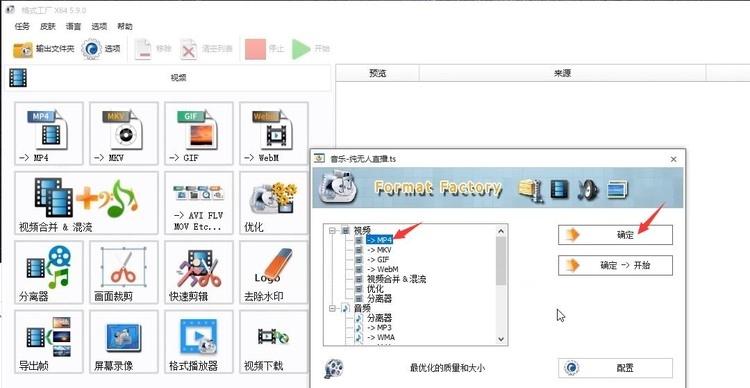This screenshot has width=750, height=388.
Task: Select the 视频 root item in tree
Action: [362, 230]
